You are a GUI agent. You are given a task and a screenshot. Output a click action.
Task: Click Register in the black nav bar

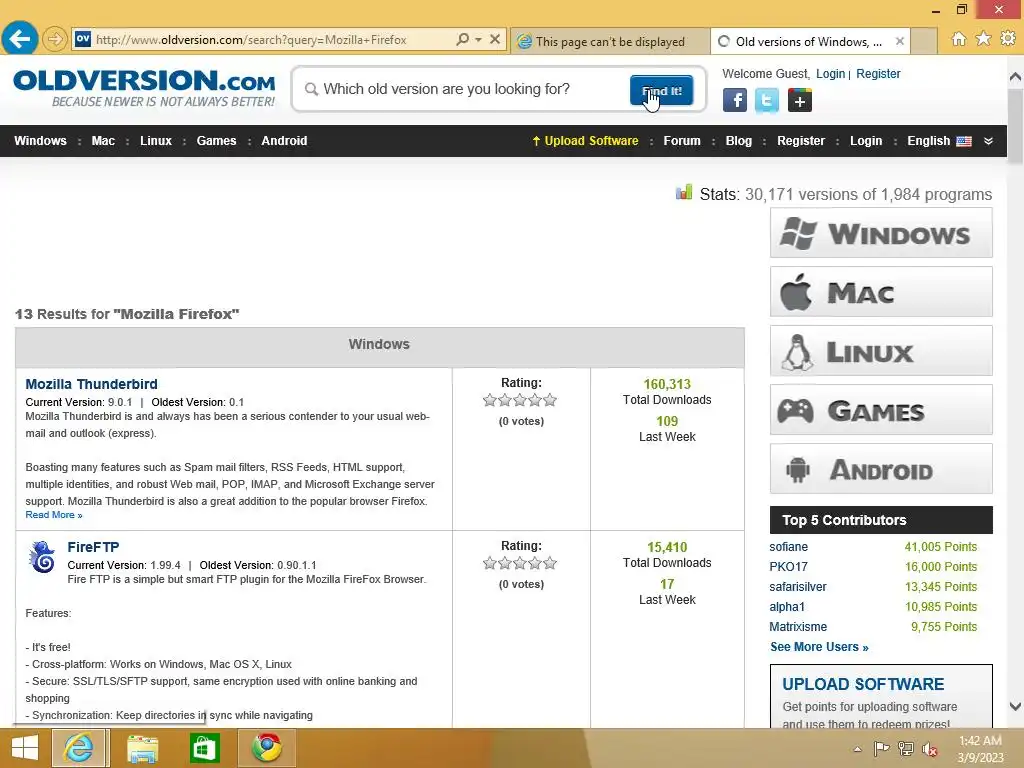coord(801,141)
